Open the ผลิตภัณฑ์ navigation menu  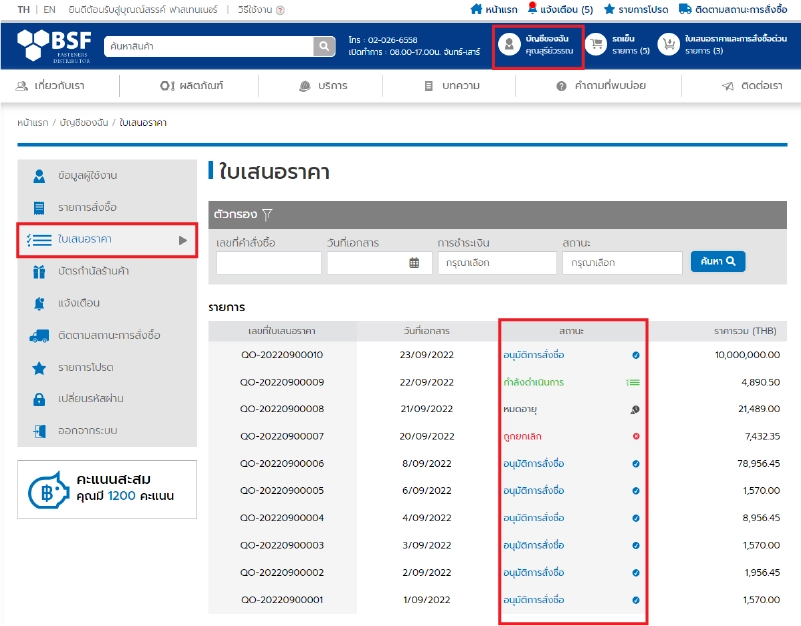coord(191,86)
